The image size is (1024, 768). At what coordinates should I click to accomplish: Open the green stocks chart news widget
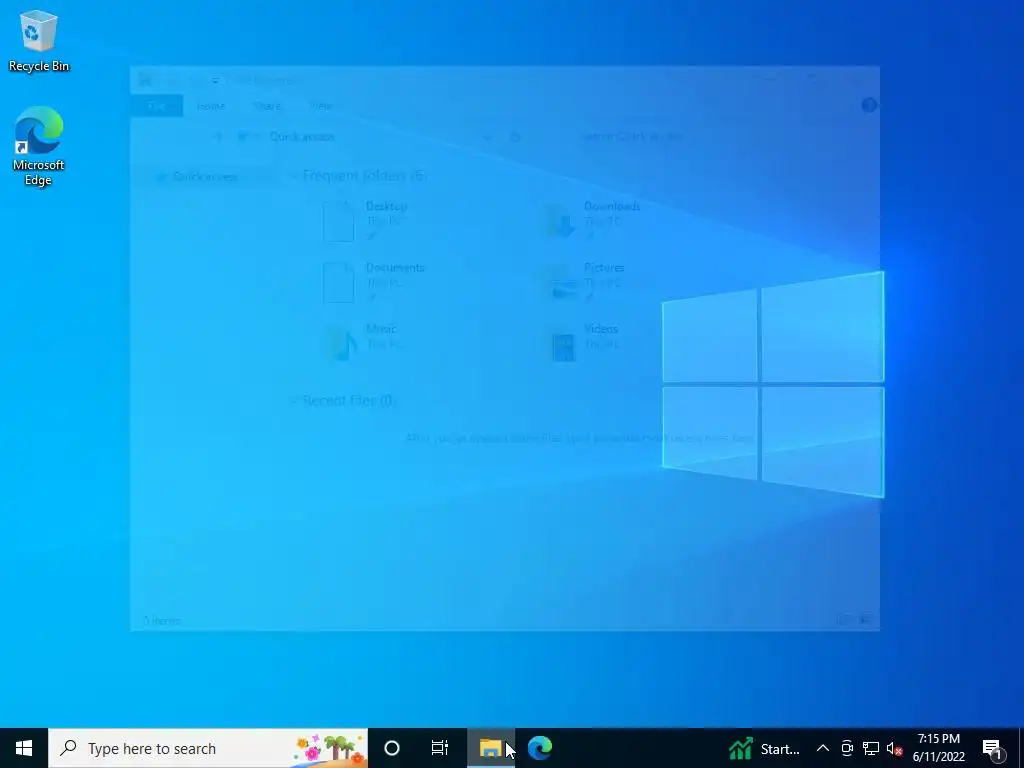coord(763,748)
